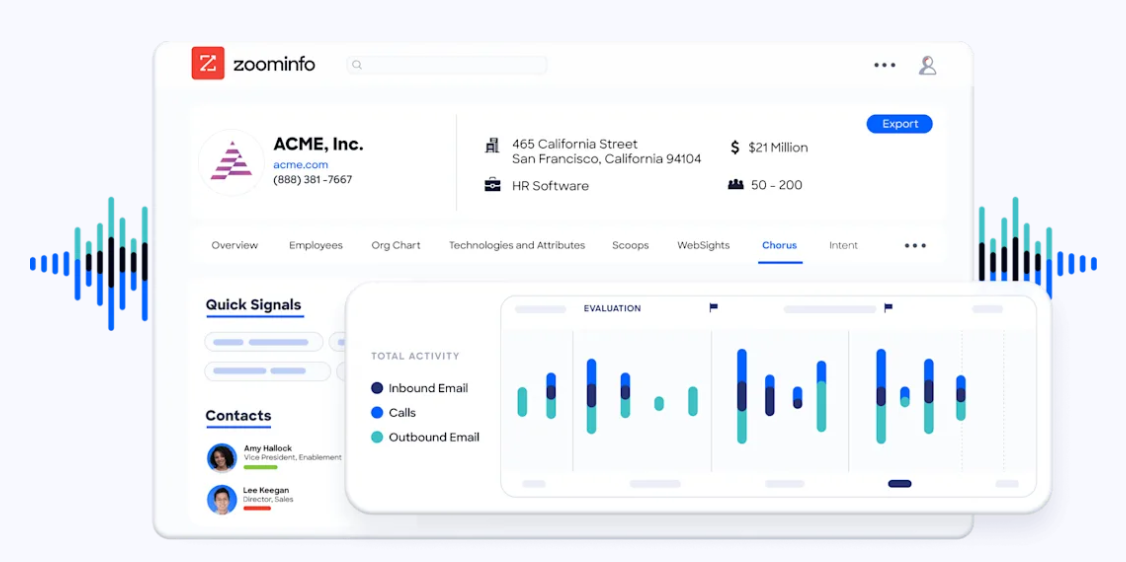
Task: Click Director, Sales title text
Action: (x=268, y=499)
